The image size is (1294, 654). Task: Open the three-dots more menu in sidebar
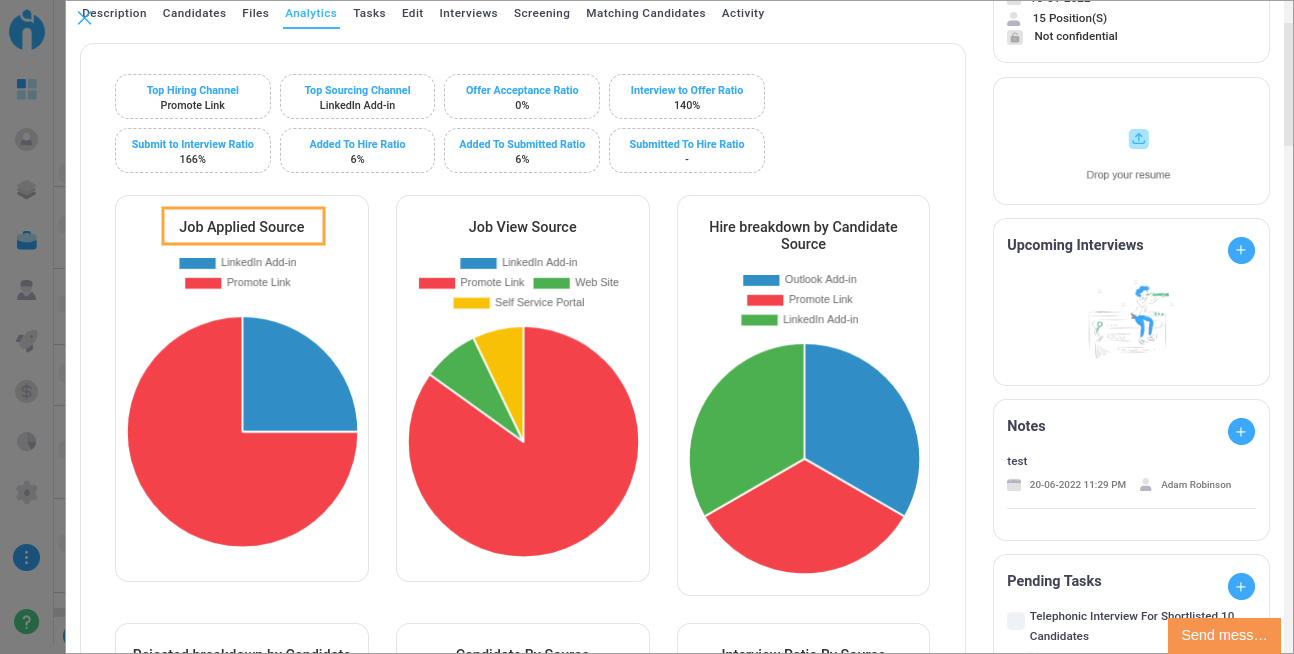coord(27,557)
